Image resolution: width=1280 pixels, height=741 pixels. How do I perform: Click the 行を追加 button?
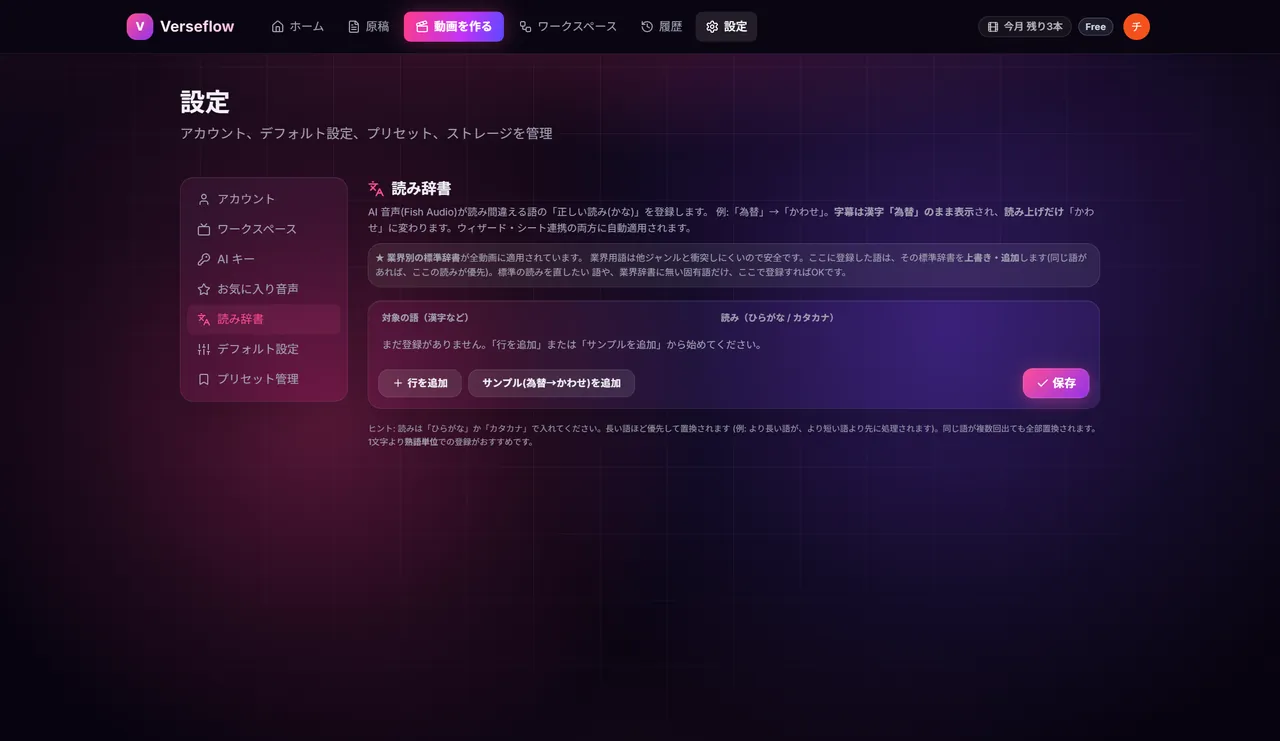tap(420, 383)
